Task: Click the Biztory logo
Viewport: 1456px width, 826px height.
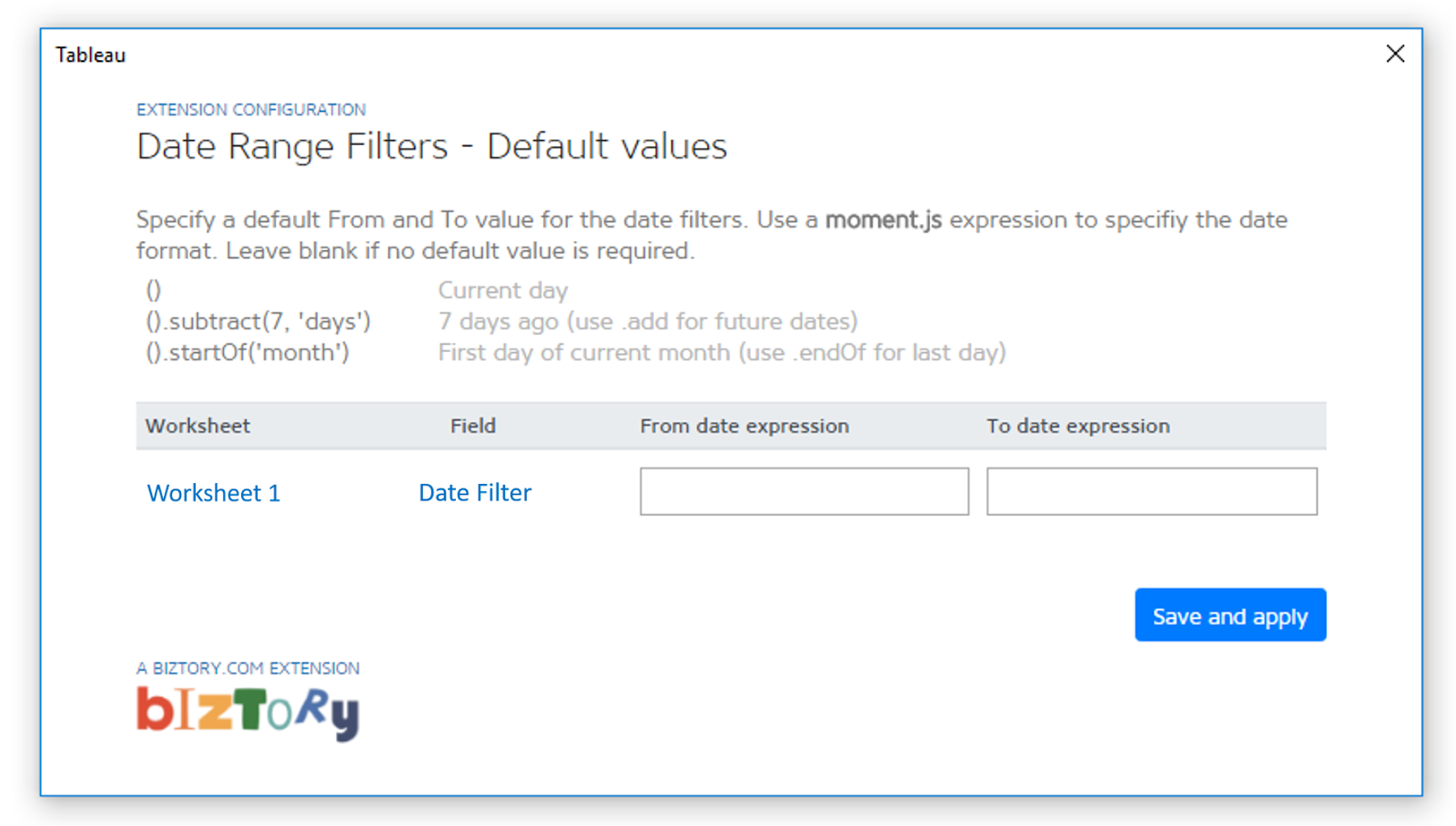Action: tap(248, 712)
